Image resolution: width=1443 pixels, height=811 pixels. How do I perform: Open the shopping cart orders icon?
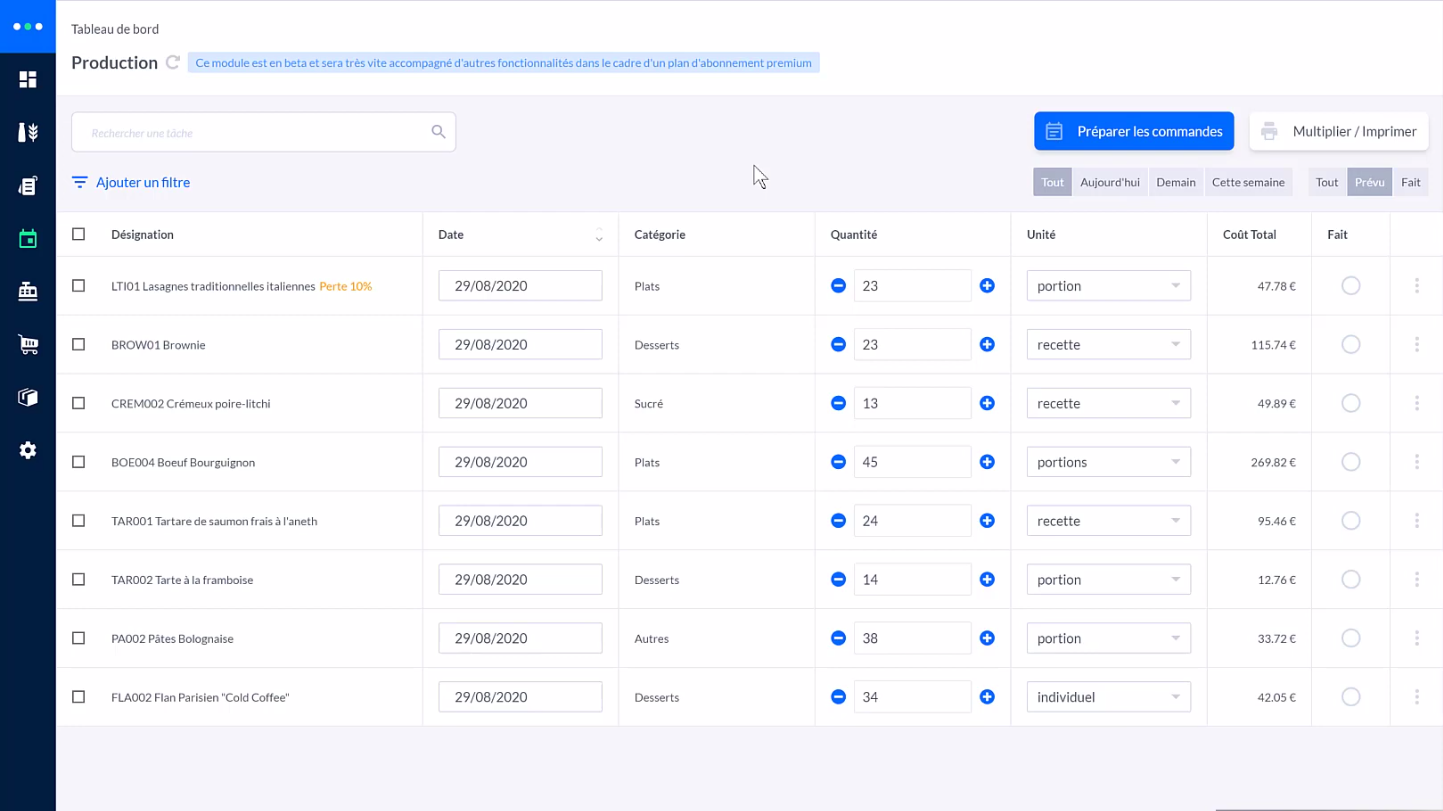pyautogui.click(x=27, y=344)
